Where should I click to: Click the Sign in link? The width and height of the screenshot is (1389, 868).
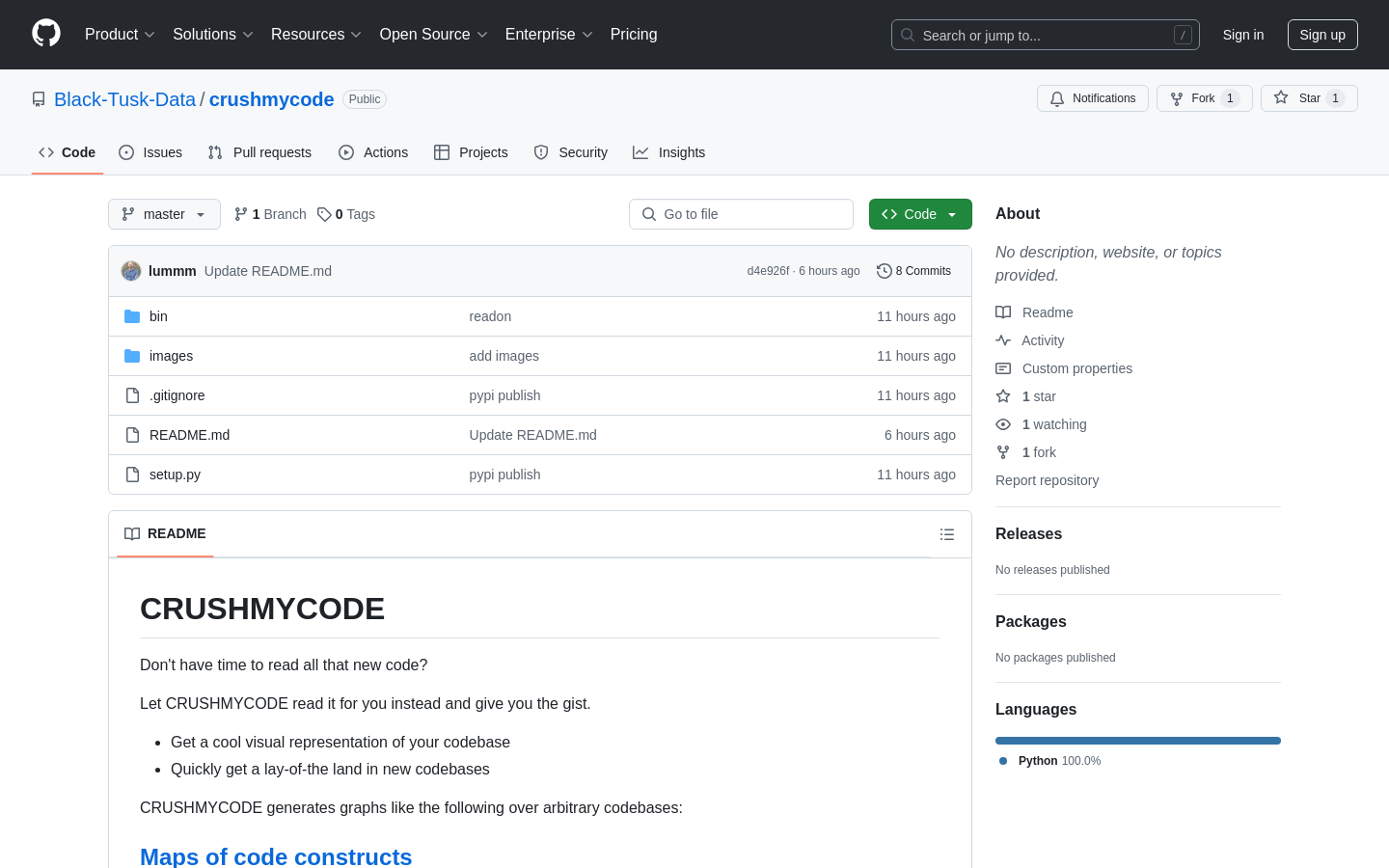pyautogui.click(x=1243, y=35)
